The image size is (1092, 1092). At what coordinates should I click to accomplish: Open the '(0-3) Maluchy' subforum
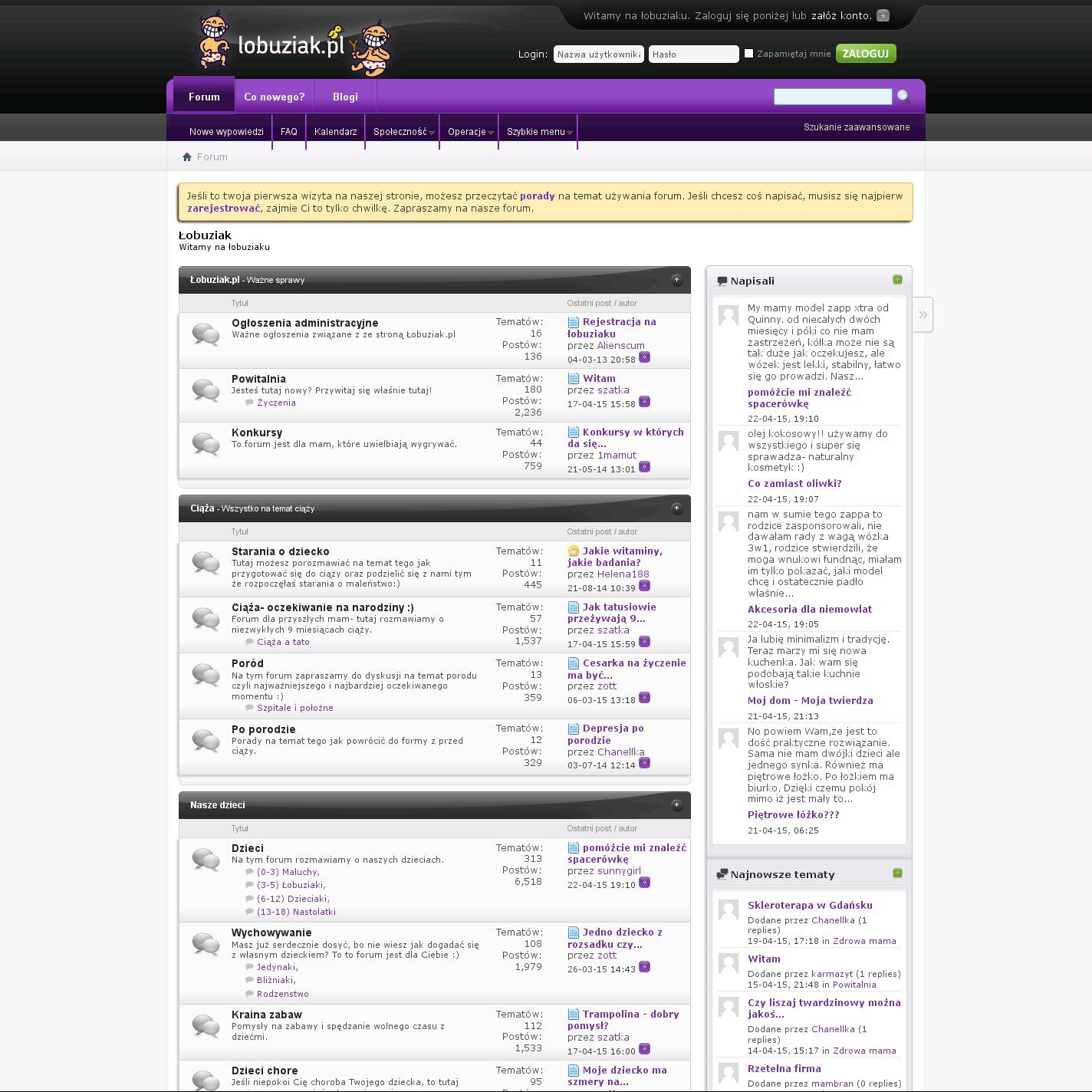[x=287, y=872]
